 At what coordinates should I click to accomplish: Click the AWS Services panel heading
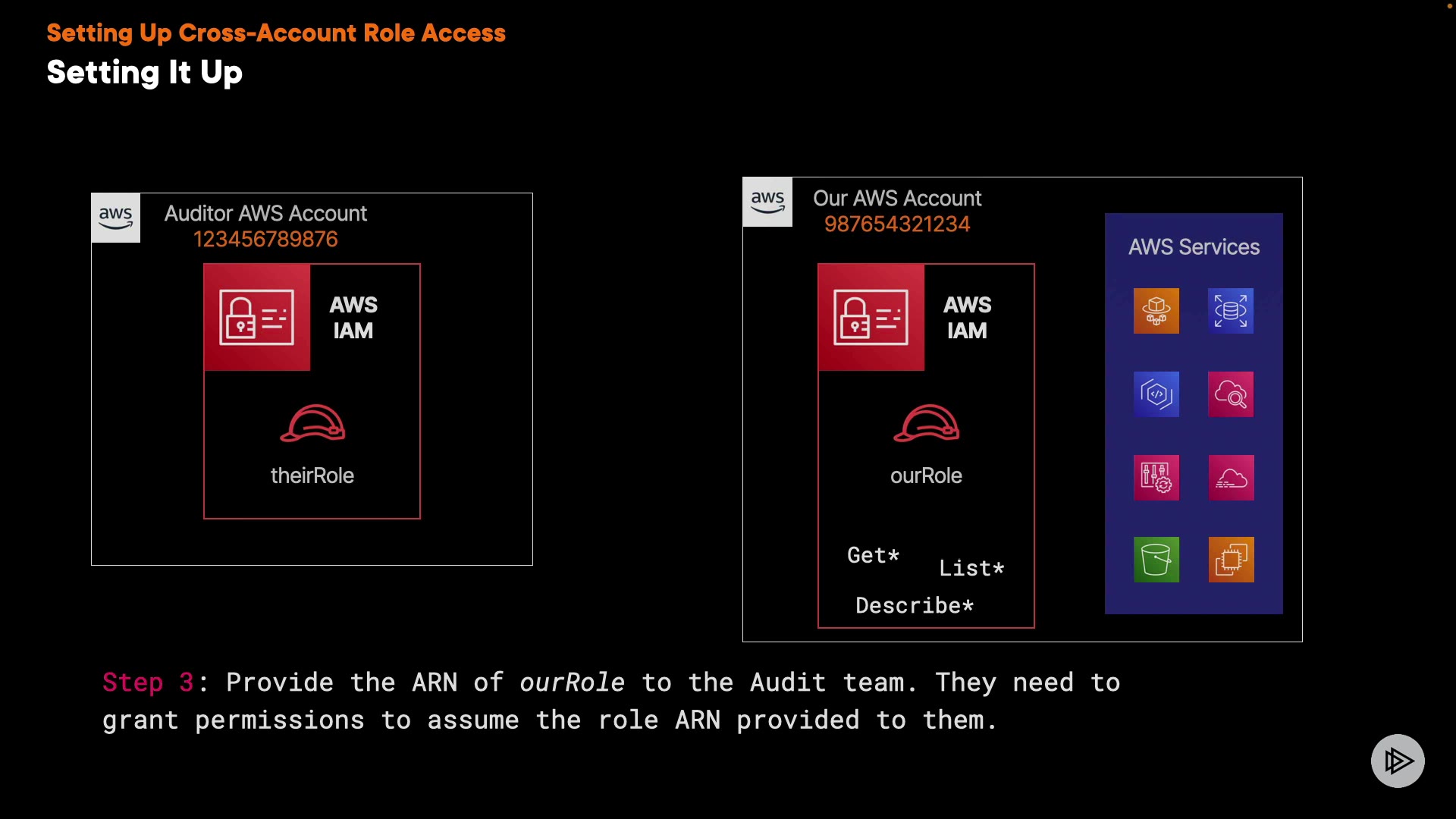pyautogui.click(x=1194, y=247)
